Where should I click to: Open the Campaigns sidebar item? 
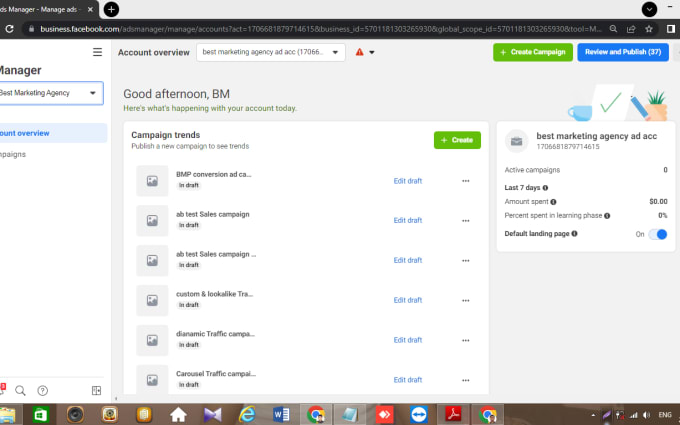13,154
